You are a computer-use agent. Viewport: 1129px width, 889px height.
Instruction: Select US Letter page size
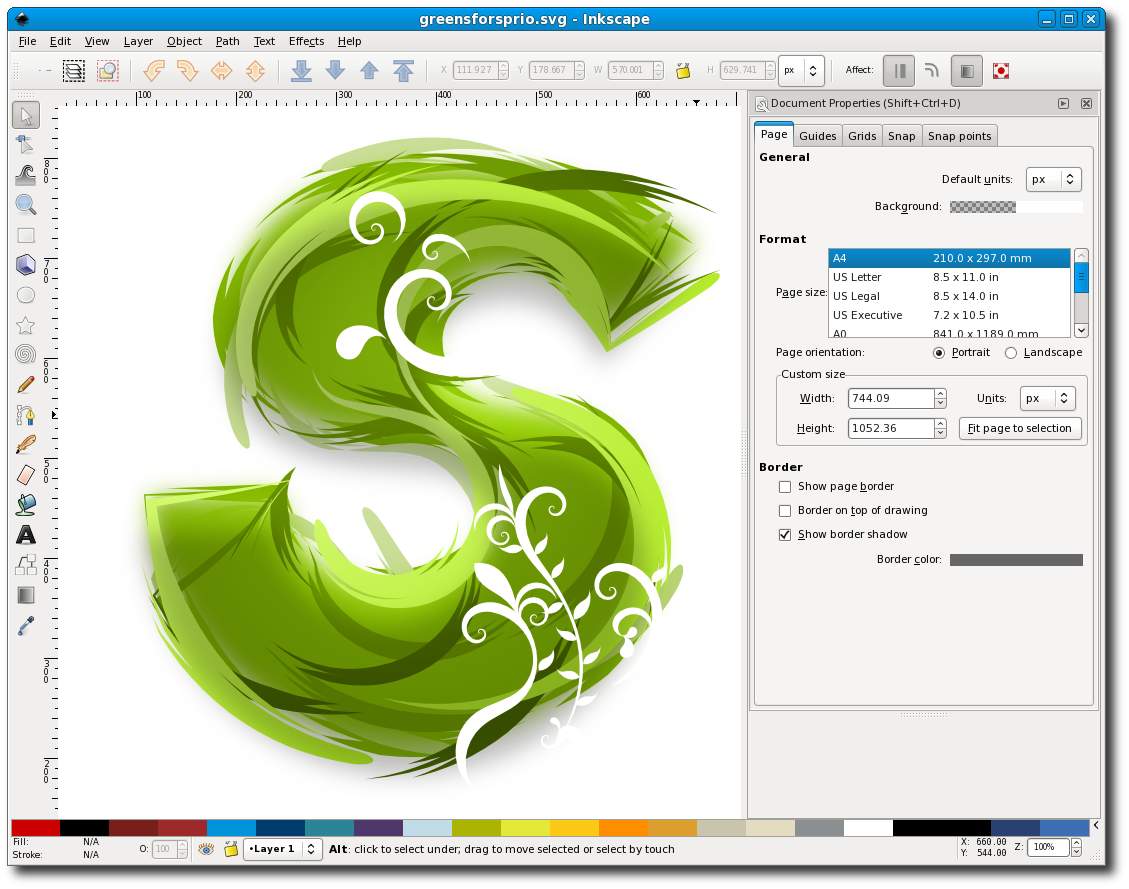(x=949, y=277)
